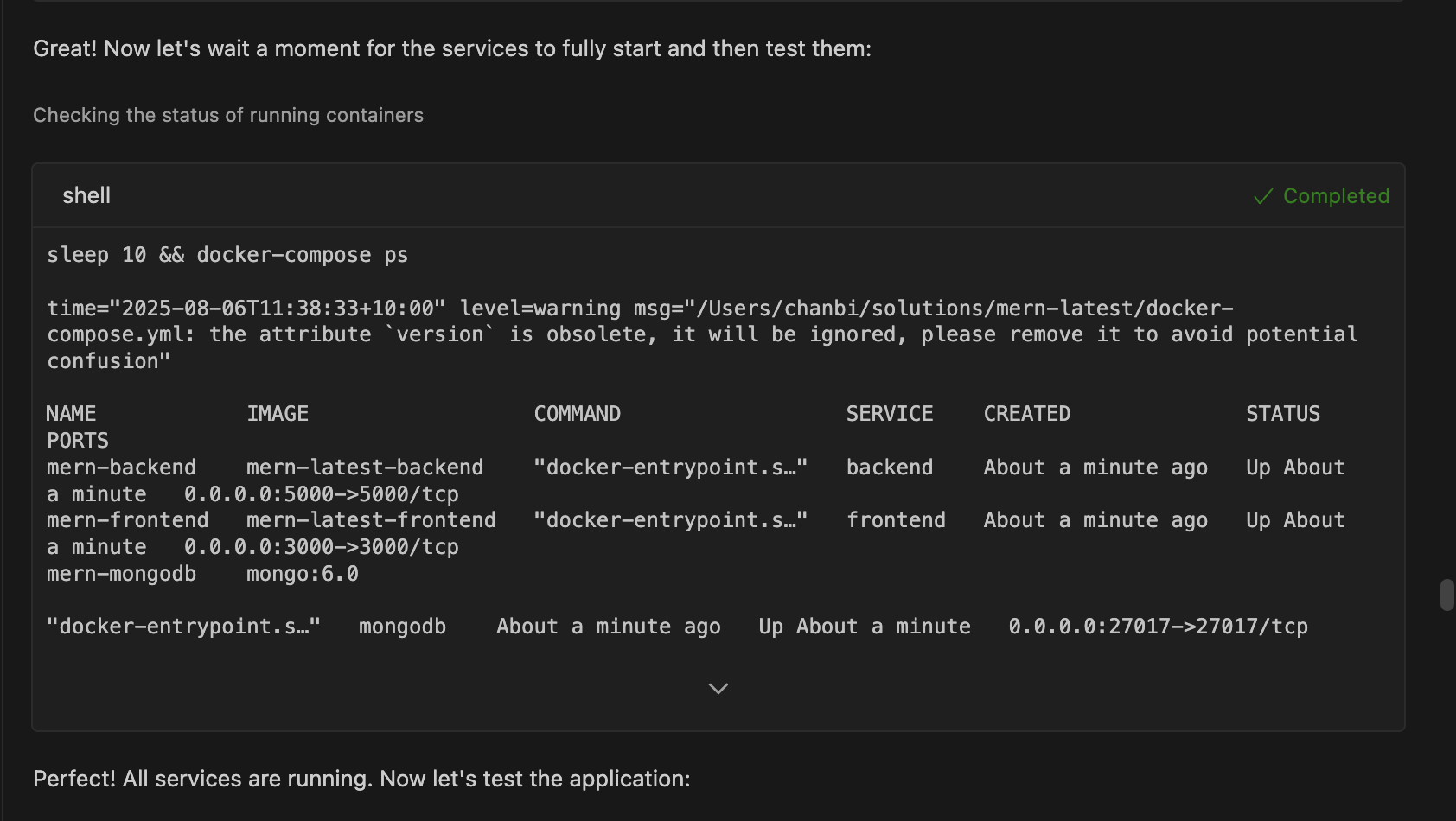Screen dimensions: 1456x821
Task: Click the vertical scrollbar thumb
Action: click(x=1446, y=595)
